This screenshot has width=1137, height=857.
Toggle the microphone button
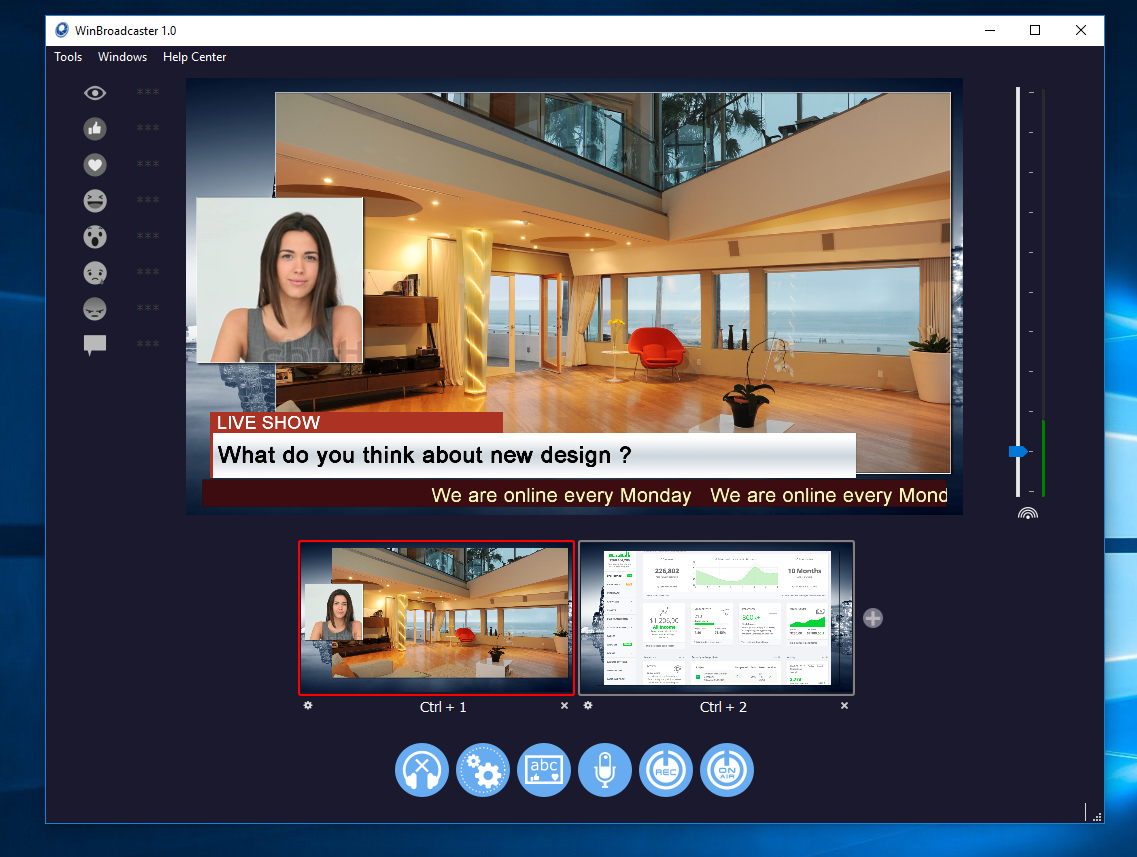(x=605, y=771)
